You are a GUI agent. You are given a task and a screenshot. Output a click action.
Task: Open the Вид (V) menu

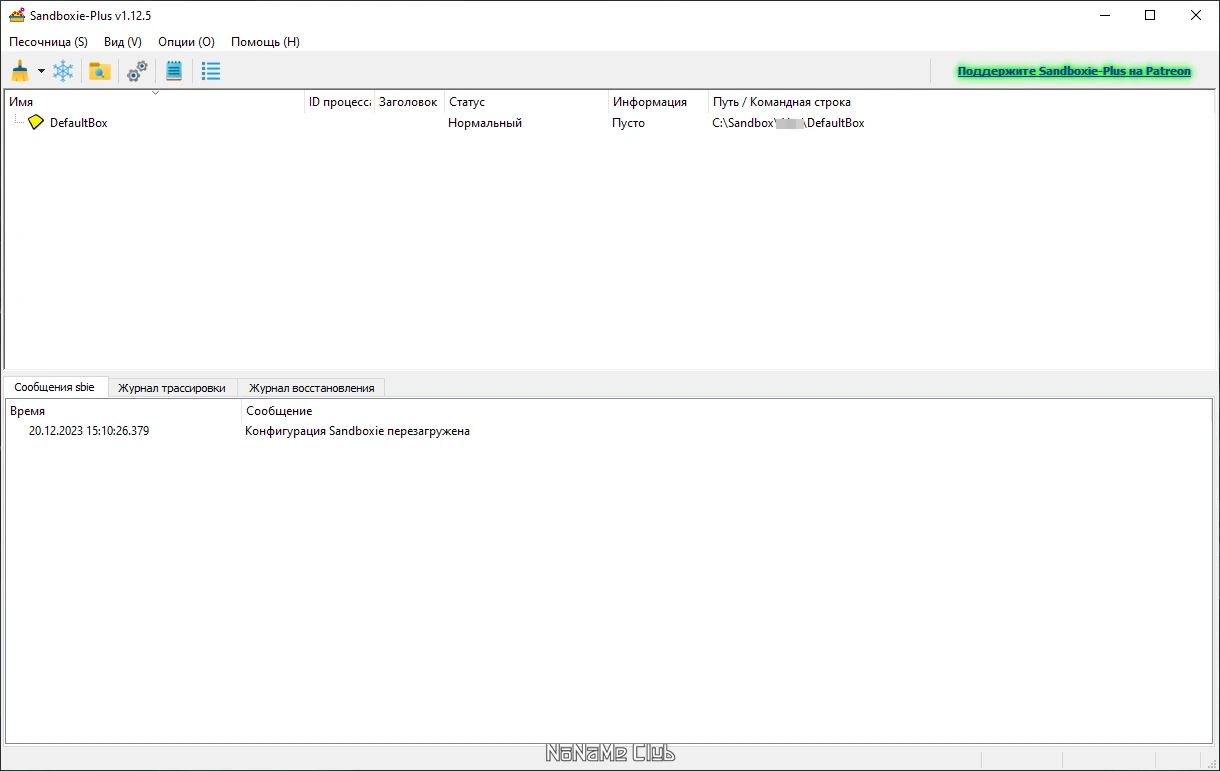(x=123, y=42)
